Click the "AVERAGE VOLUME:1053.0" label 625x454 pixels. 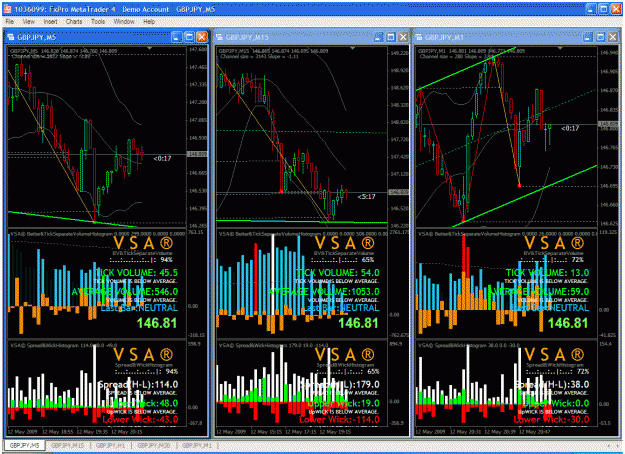point(324,292)
